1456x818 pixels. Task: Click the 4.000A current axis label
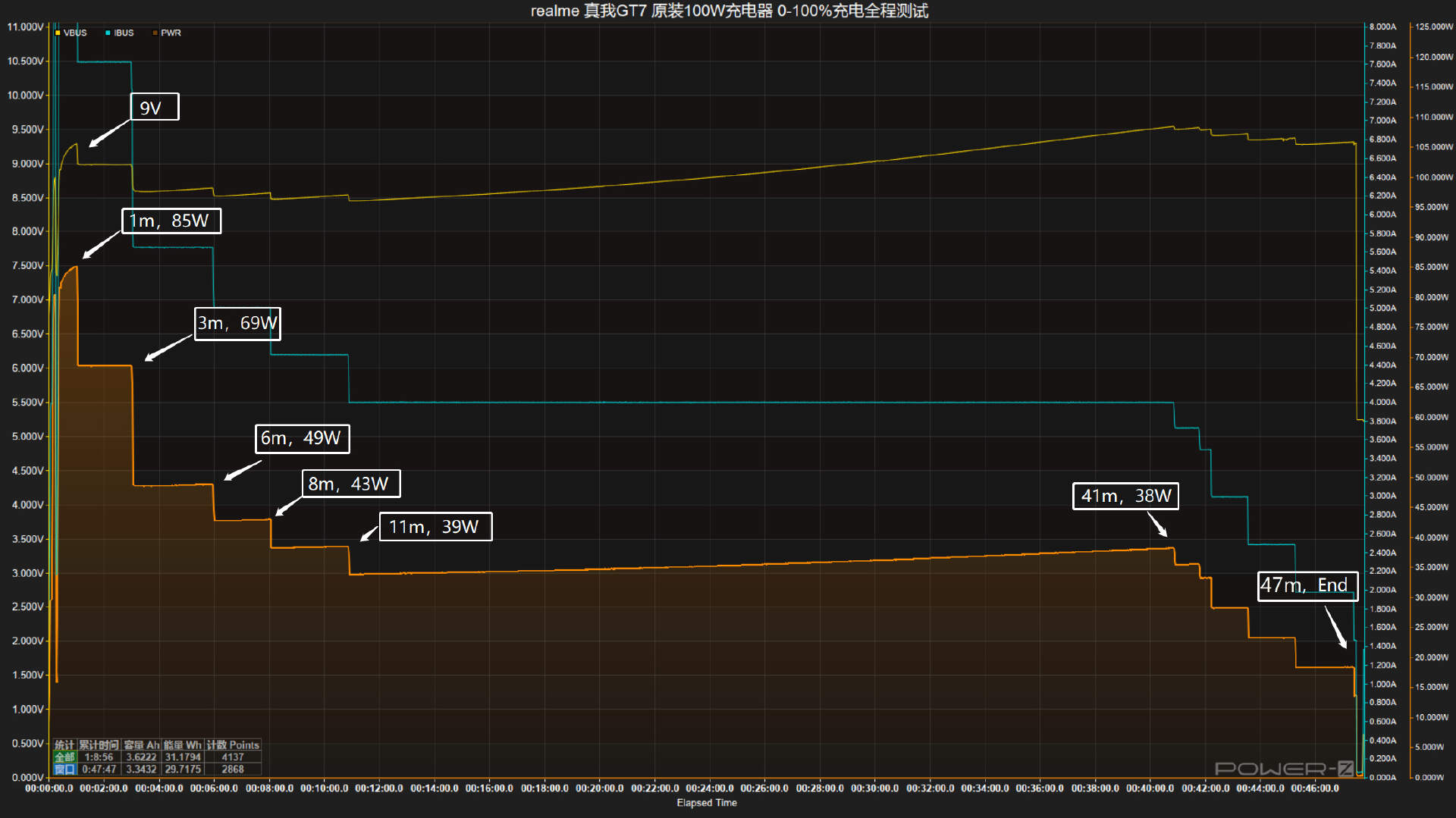click(x=1382, y=402)
